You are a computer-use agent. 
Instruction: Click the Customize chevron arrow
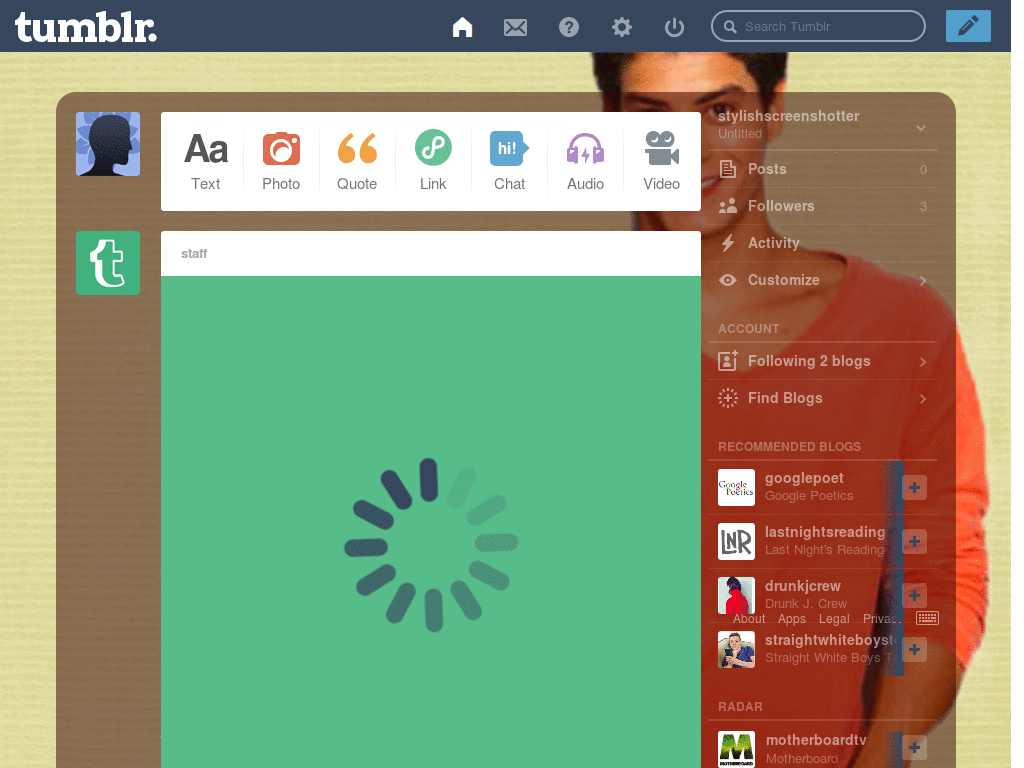(923, 281)
